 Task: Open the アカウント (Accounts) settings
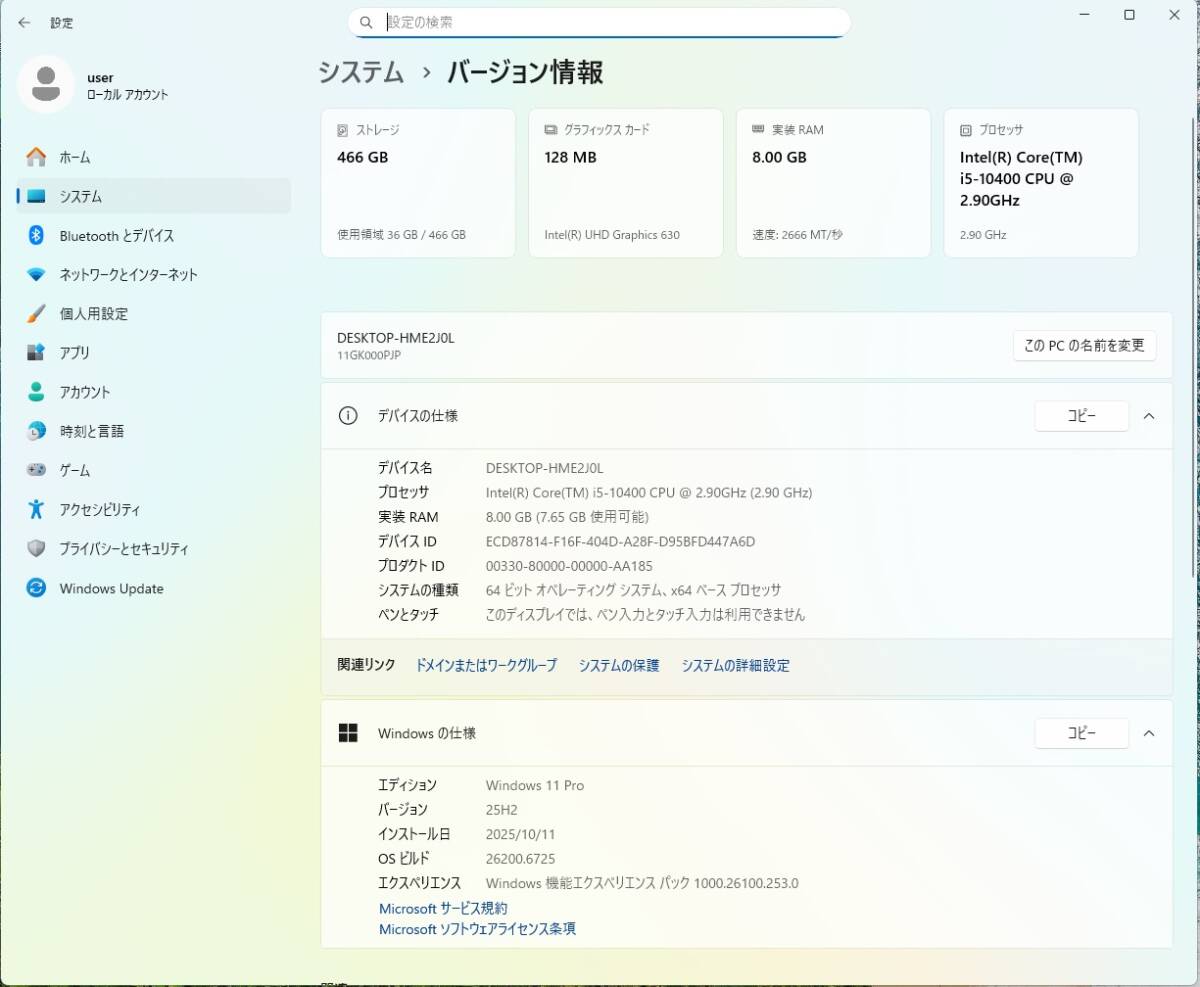[x=84, y=392]
